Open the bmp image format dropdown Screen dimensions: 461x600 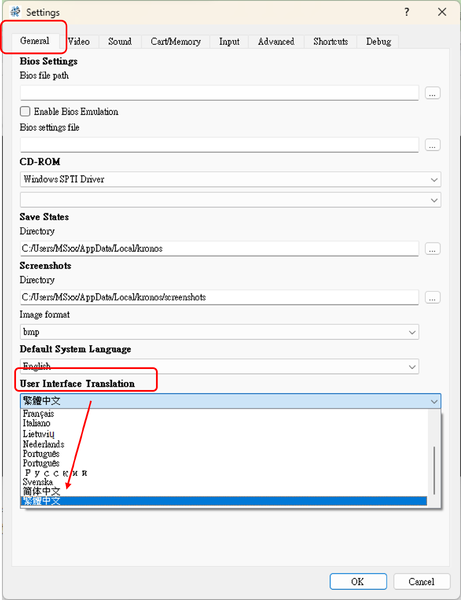pos(219,332)
